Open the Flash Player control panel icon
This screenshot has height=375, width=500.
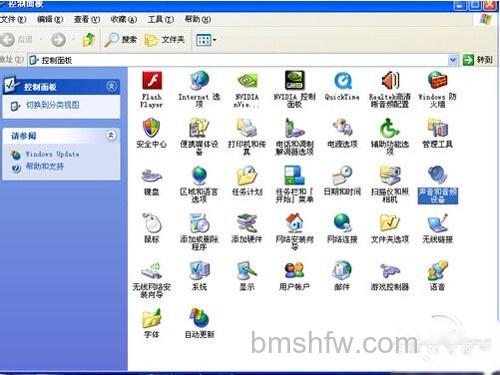pos(152,81)
